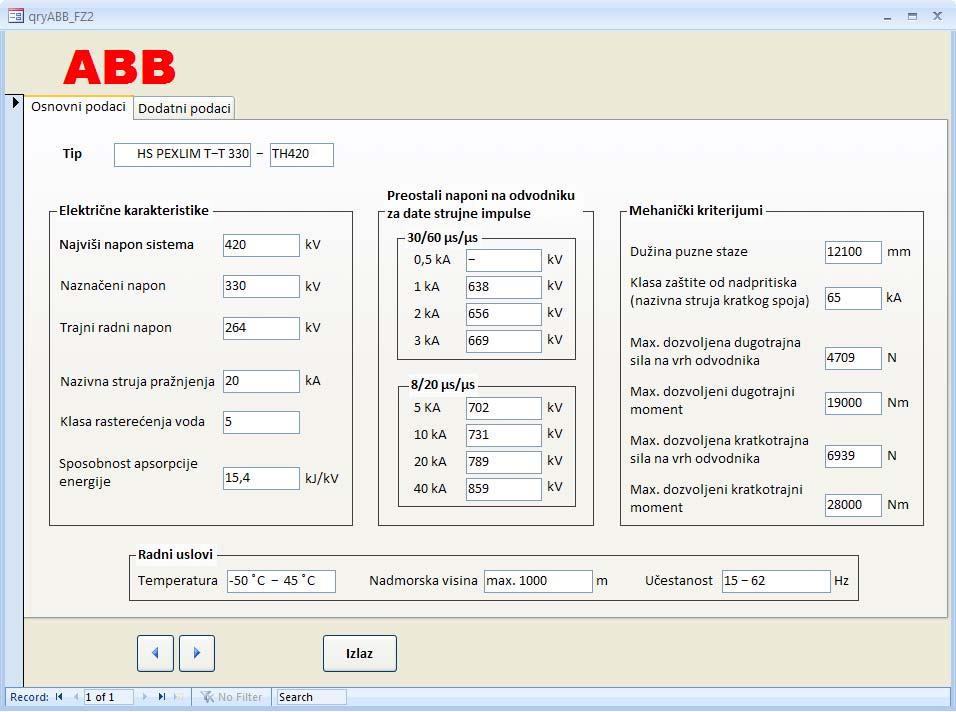This screenshot has height=712, width=956.
Task: Click the Izlaz button
Action: (360, 653)
